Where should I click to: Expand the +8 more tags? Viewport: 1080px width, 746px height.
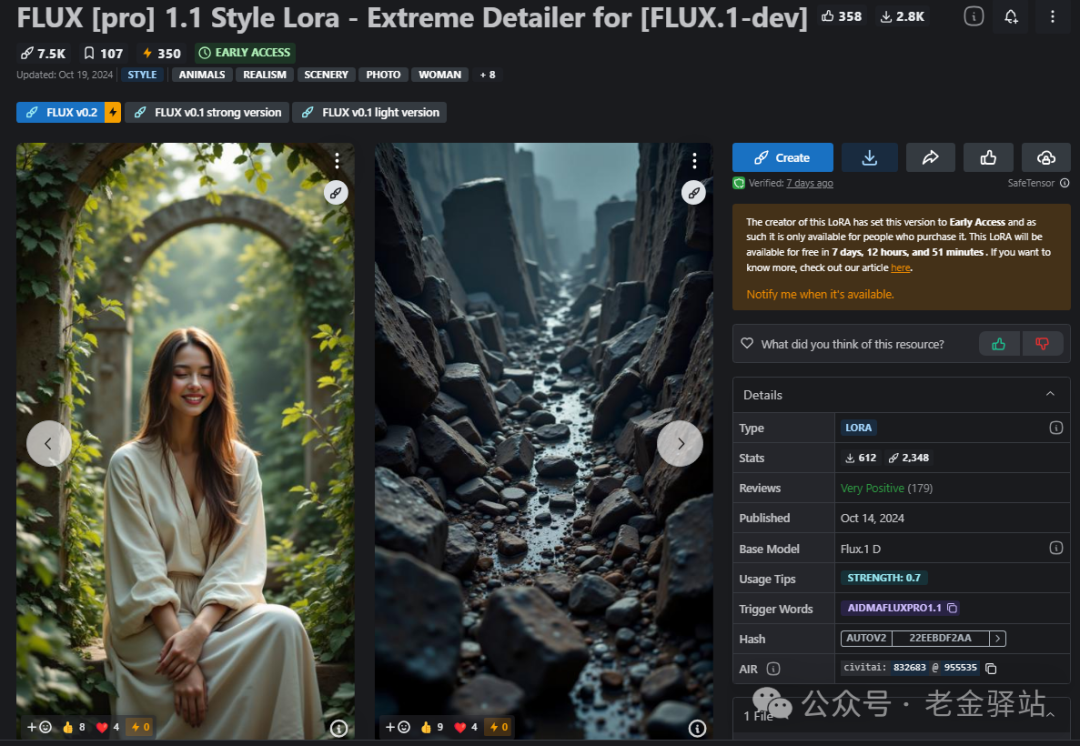488,74
